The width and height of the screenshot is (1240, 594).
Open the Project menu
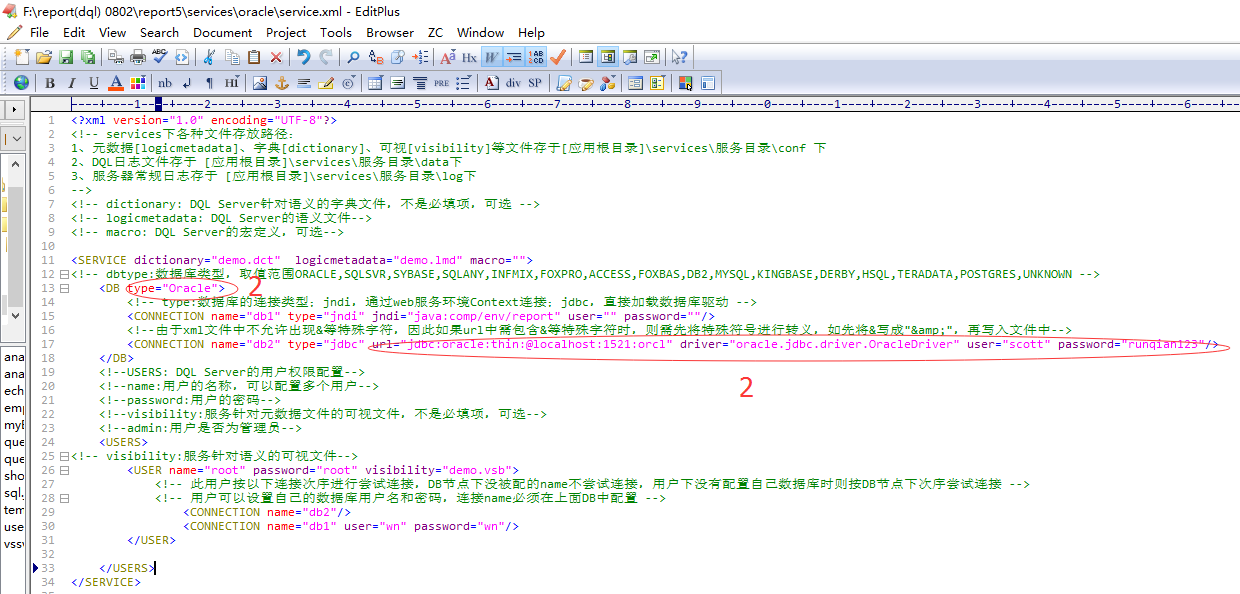pos(286,32)
